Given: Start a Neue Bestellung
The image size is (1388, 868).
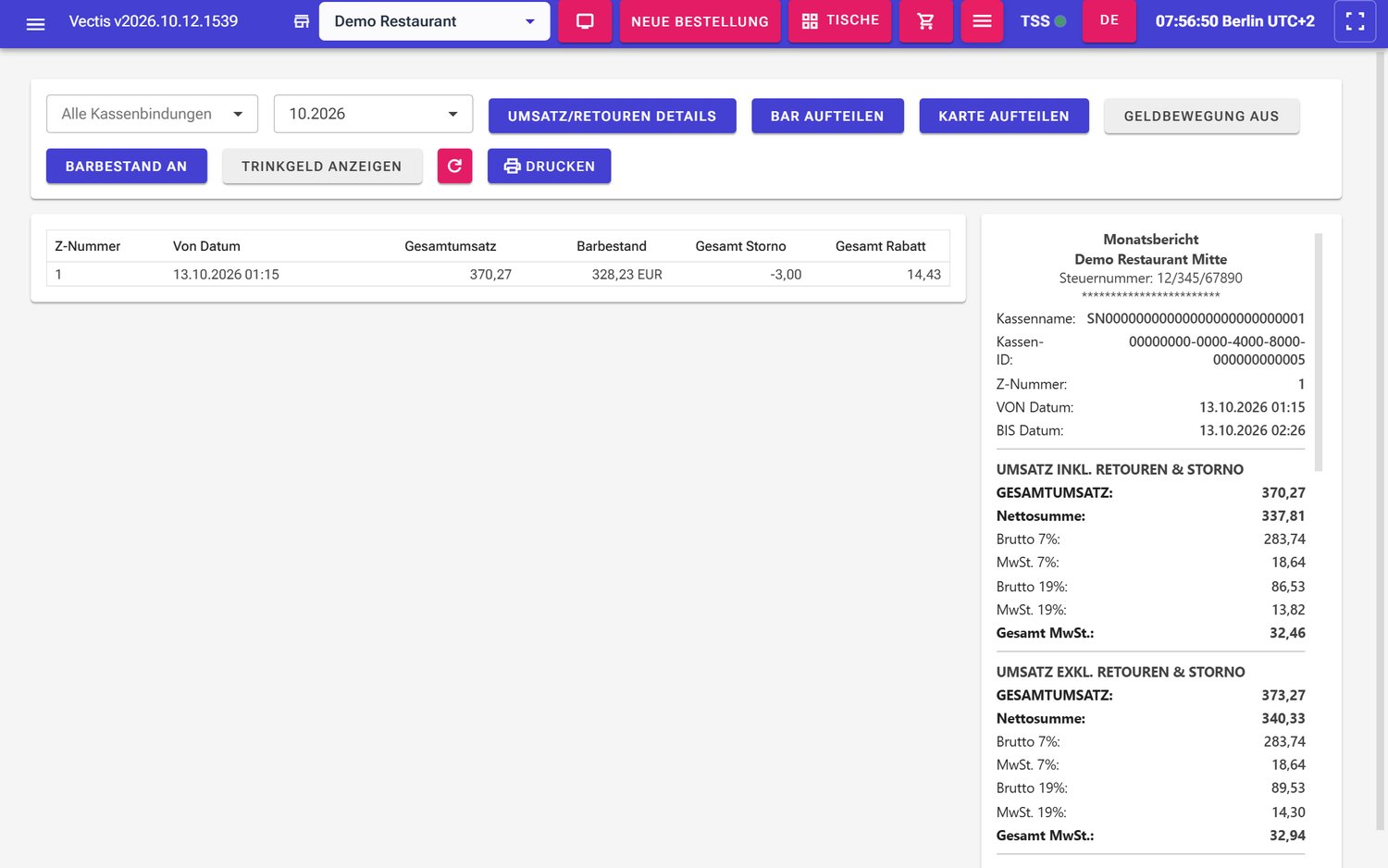Looking at the screenshot, I should (700, 21).
